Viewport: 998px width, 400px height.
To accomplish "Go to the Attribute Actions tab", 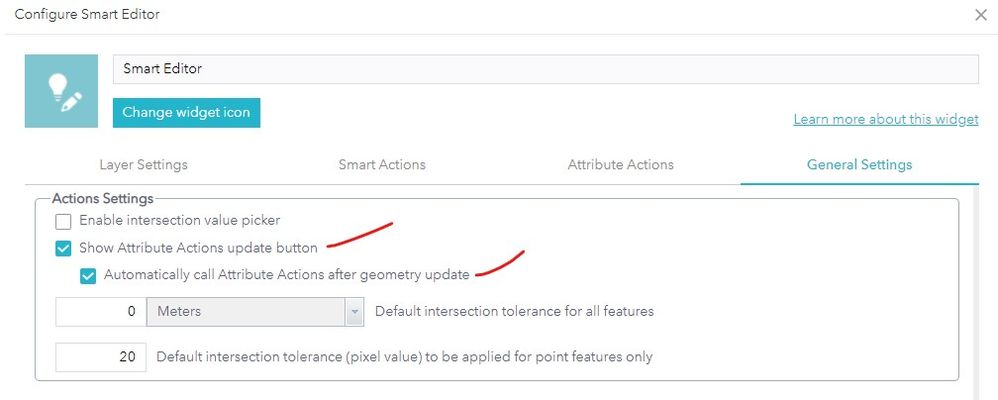I will tap(620, 164).
